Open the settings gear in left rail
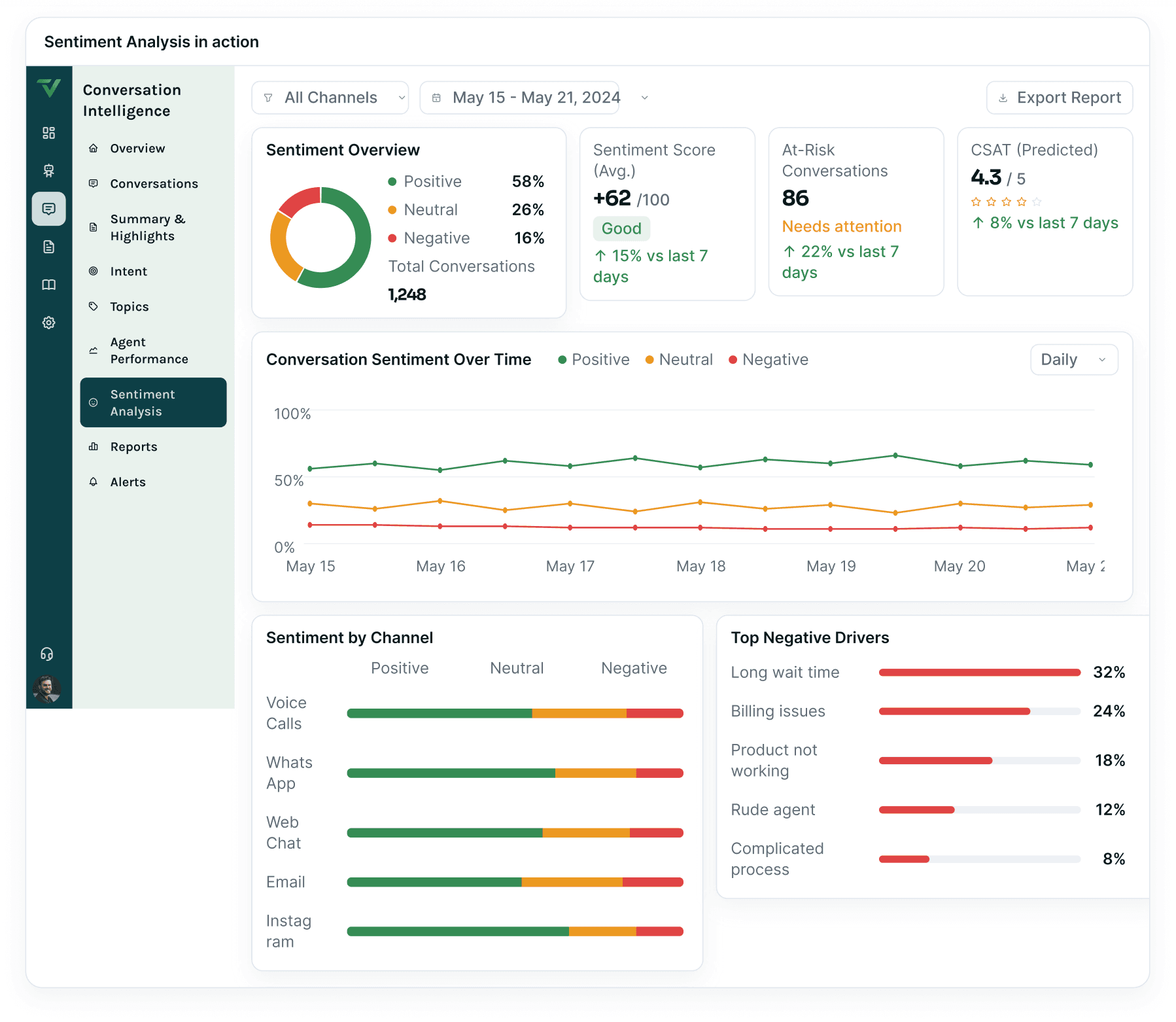Screen dimensions: 1176x1022 [x=49, y=323]
